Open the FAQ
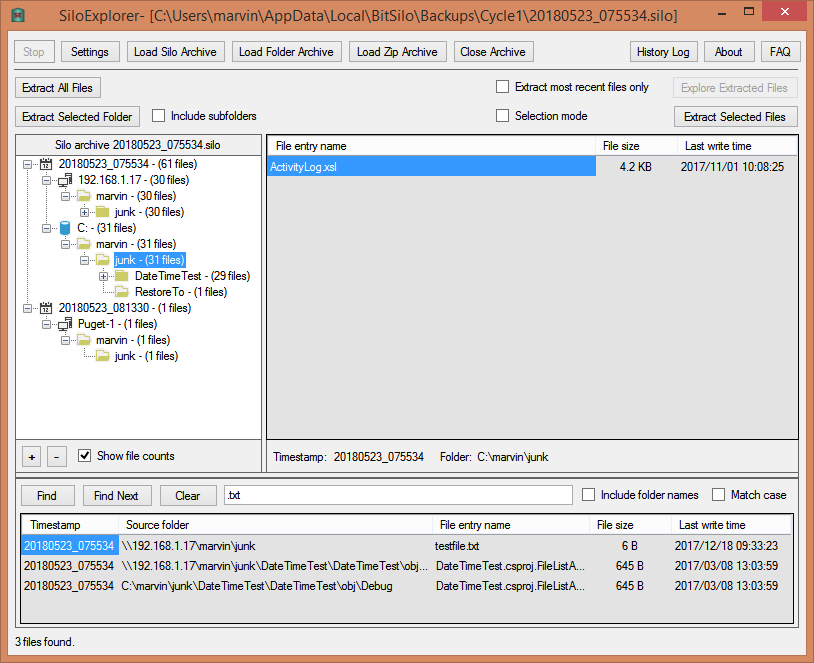 pyautogui.click(x=780, y=52)
